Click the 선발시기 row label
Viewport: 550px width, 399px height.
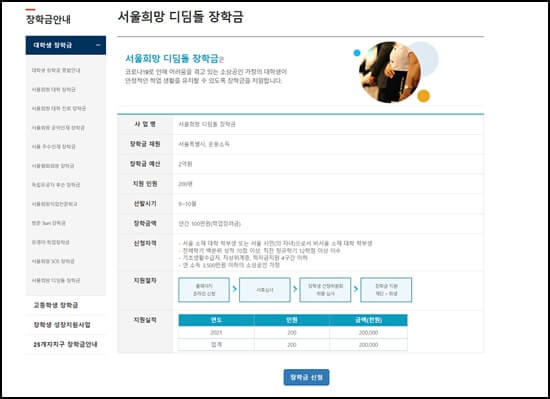(145, 203)
